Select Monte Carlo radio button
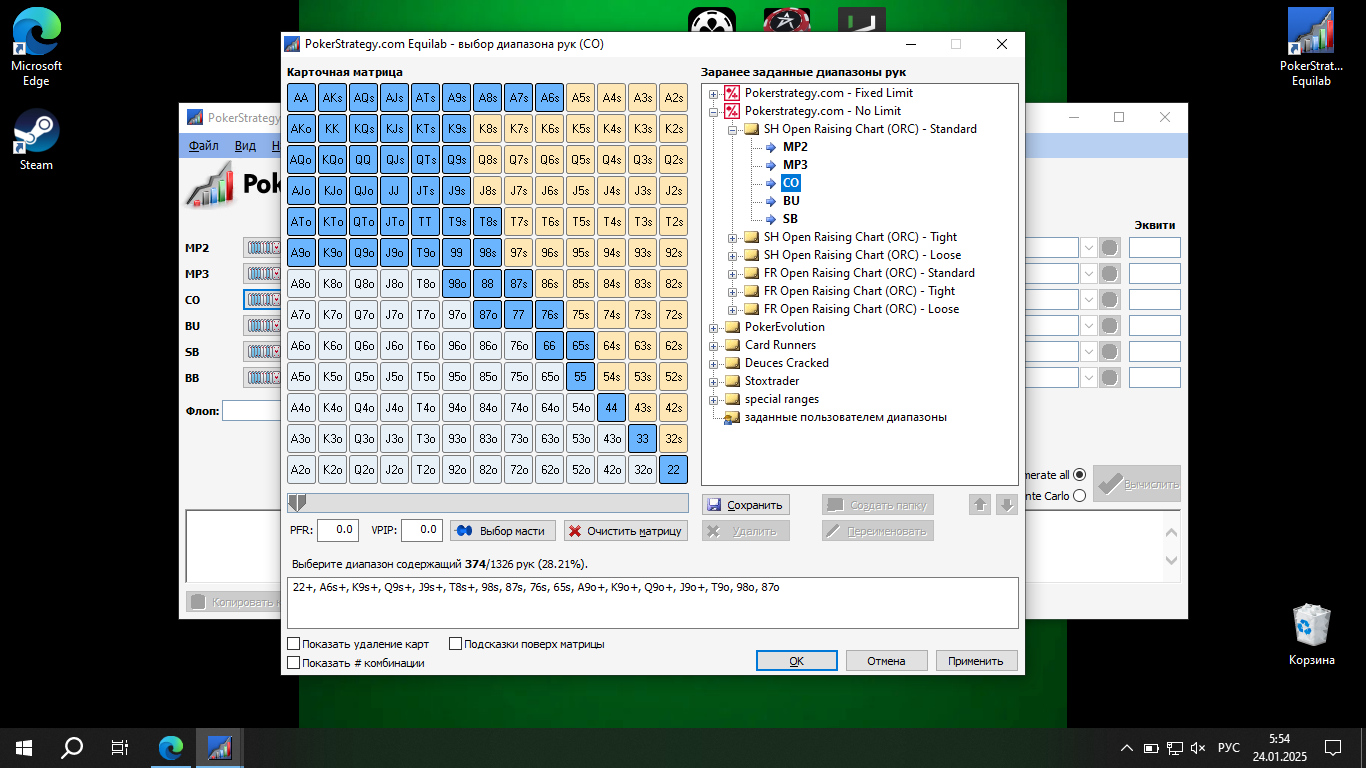 [1079, 496]
